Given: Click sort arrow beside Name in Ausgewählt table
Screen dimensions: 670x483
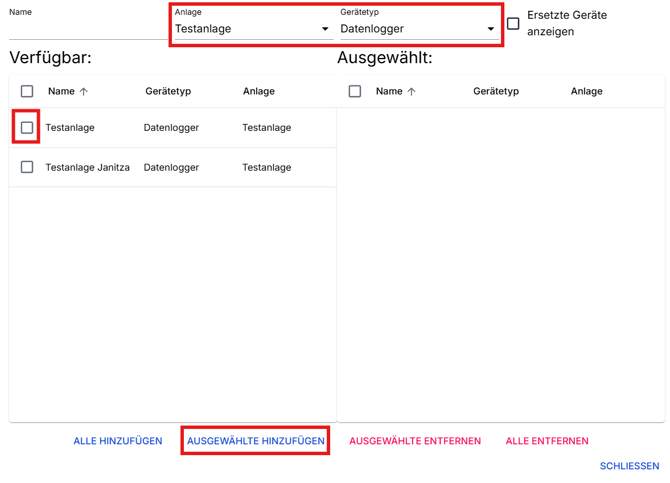Looking at the screenshot, I should 412,92.
